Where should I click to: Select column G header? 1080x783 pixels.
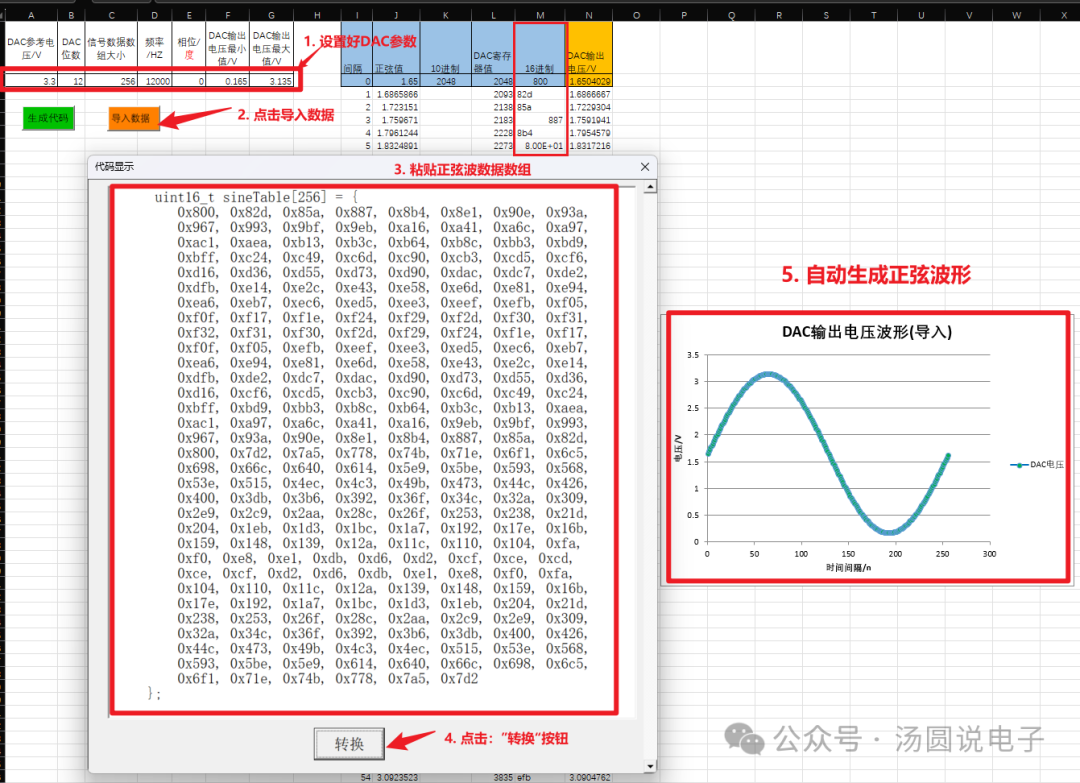click(271, 15)
